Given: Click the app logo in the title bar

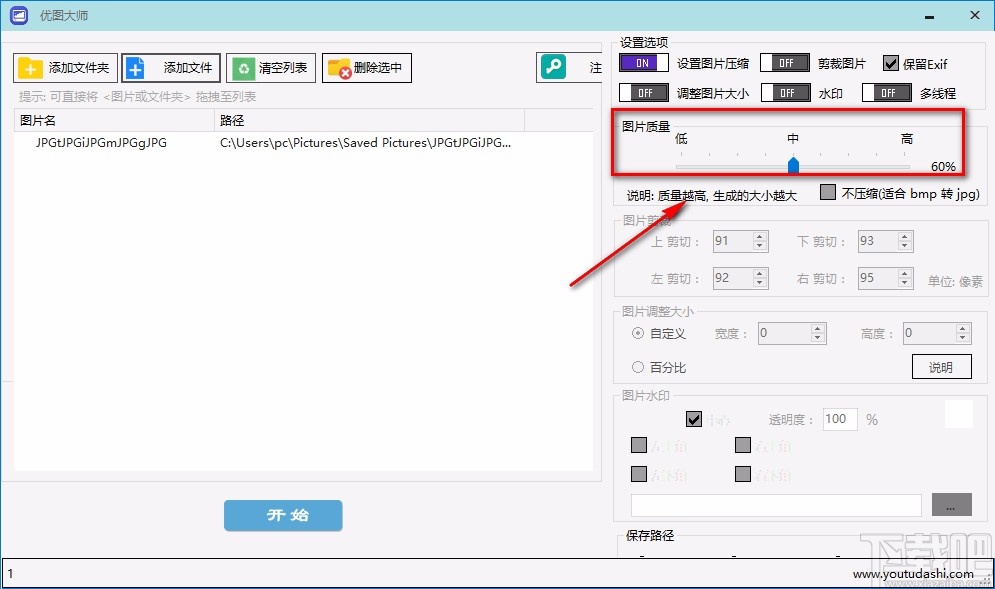Looking at the screenshot, I should [17, 15].
